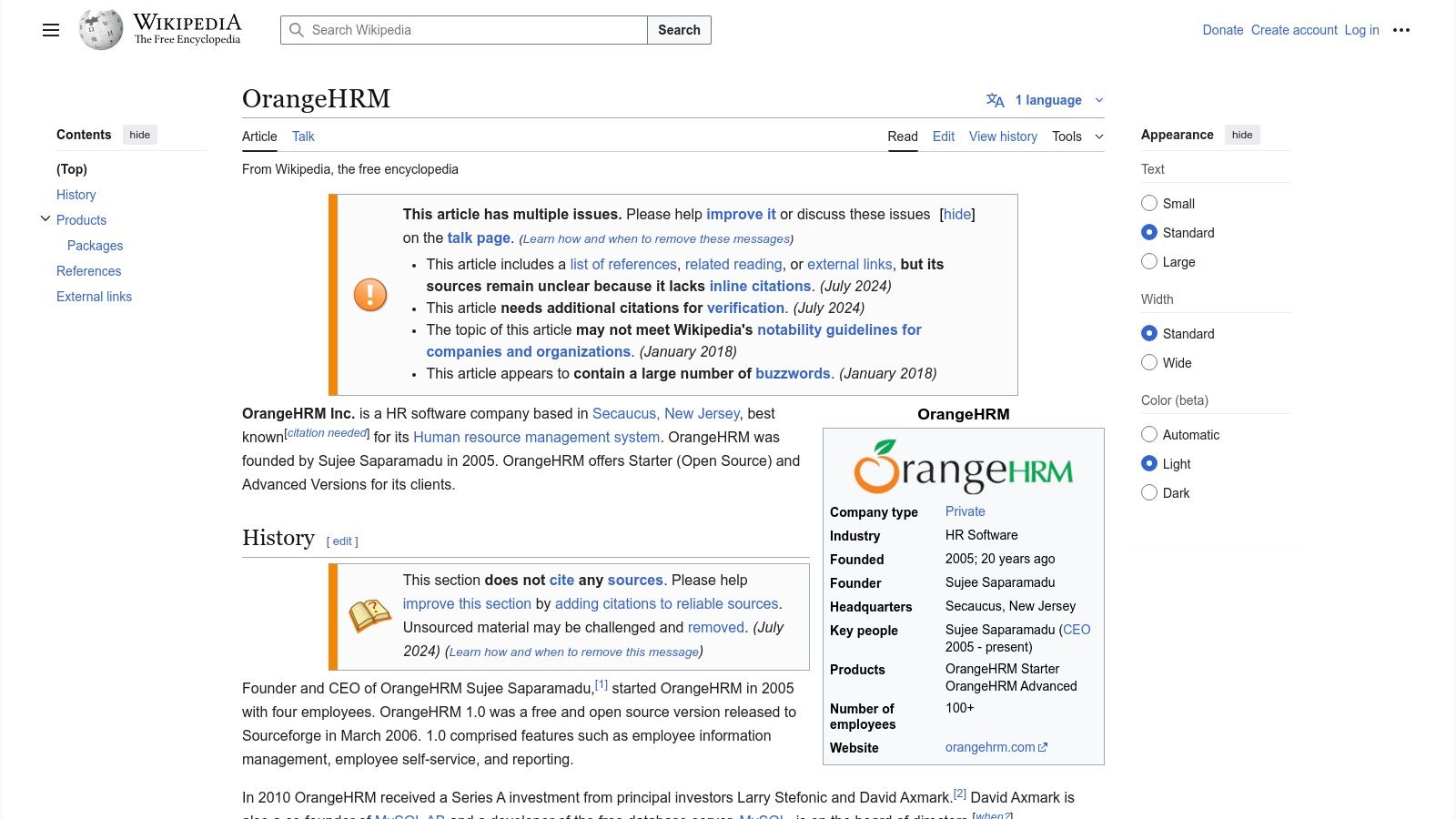Open the improve this section link
The height and width of the screenshot is (819, 1456).
467,603
